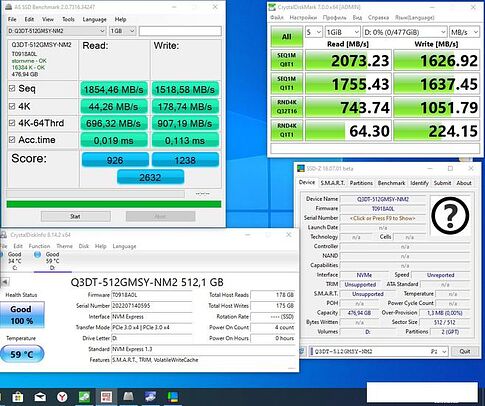
Task: Click the AS SSD Benchmark title bar icon
Action: tap(8, 6)
